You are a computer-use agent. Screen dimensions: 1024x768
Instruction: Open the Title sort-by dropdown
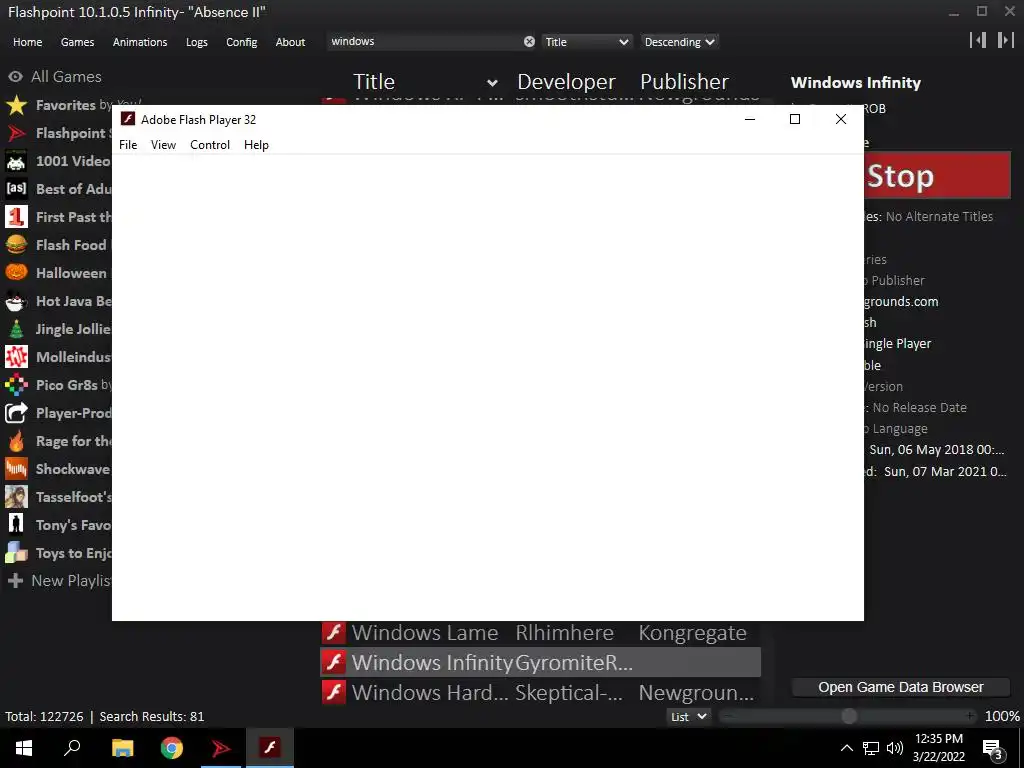pyautogui.click(x=586, y=42)
